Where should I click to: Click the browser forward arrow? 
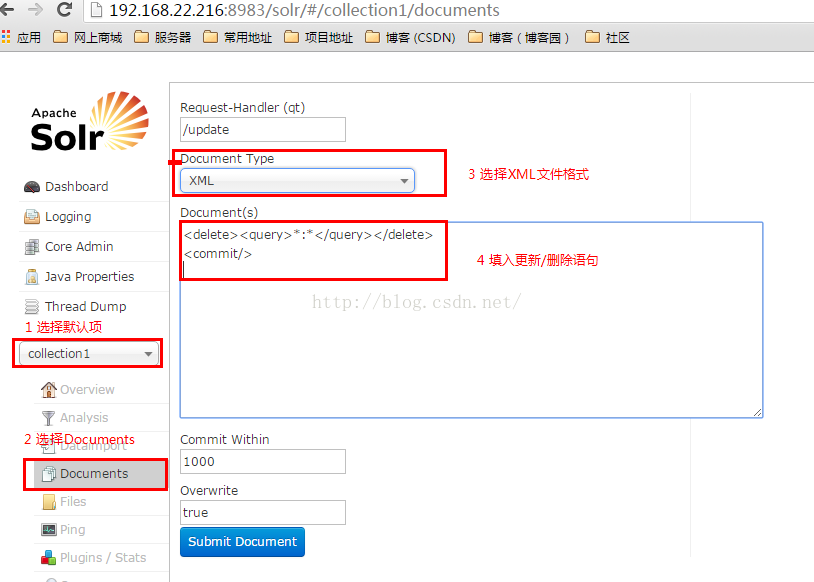[x=35, y=9]
